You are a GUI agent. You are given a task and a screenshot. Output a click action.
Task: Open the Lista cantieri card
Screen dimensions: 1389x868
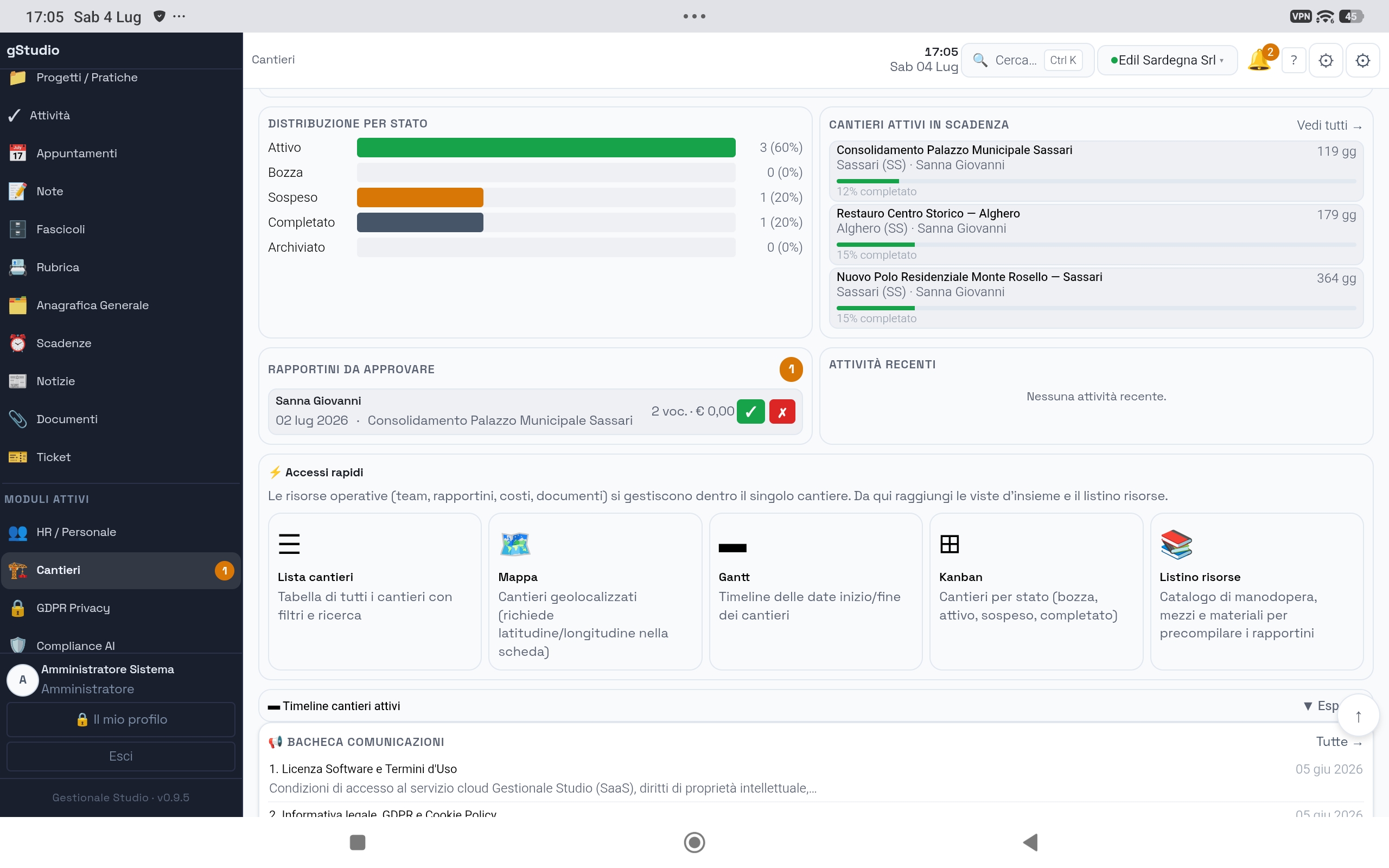pyautogui.click(x=375, y=591)
